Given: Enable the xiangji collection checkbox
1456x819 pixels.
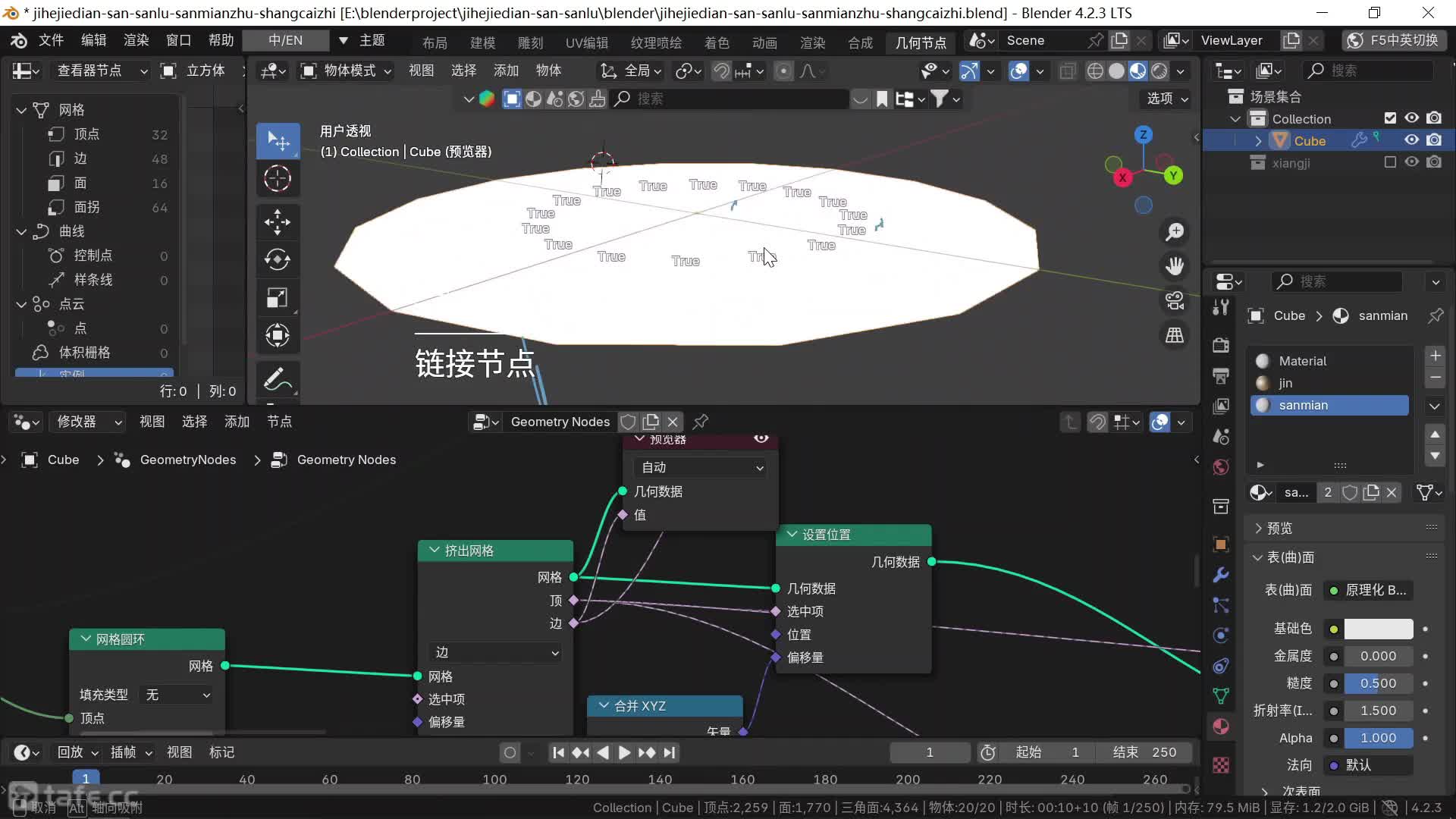Looking at the screenshot, I should (x=1389, y=162).
